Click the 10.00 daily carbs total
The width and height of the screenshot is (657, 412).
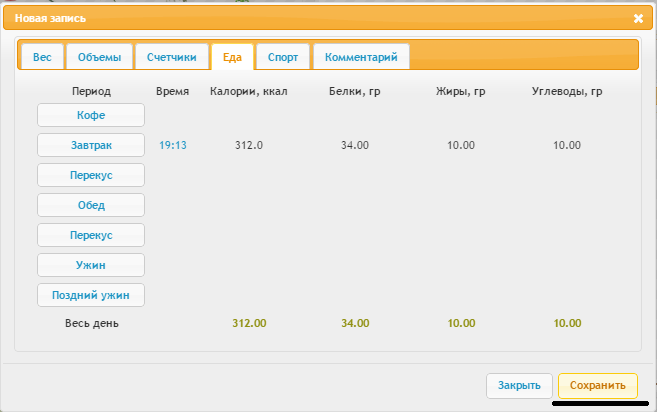(567, 323)
